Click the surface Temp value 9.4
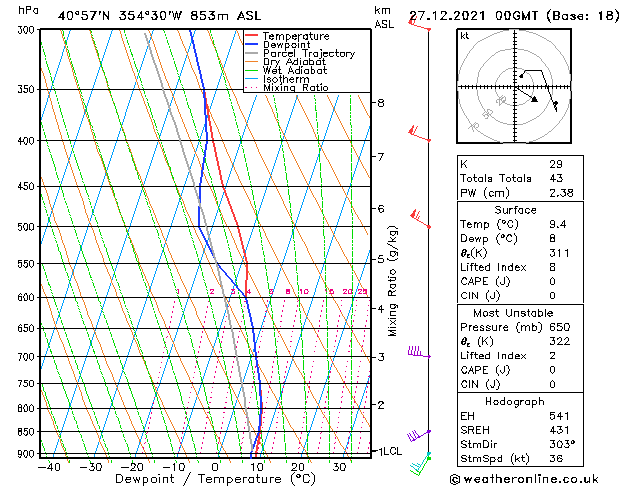 click(x=558, y=224)
